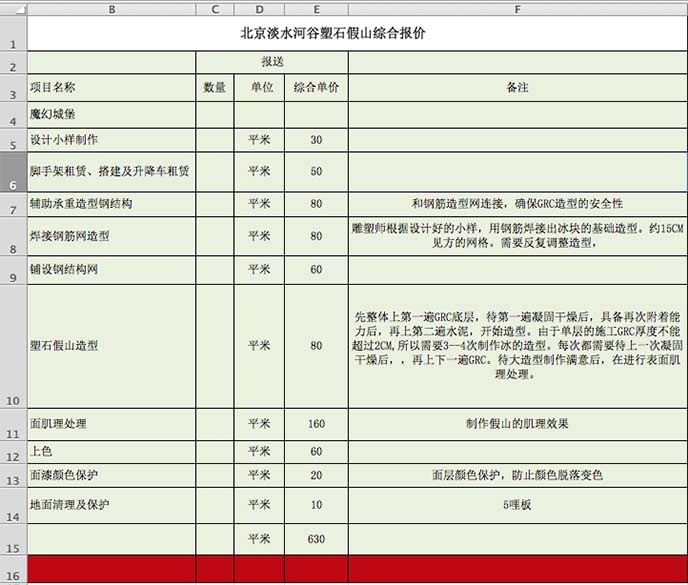This screenshot has width=688, height=585.
Task: Select column C header
Action: coord(215,9)
